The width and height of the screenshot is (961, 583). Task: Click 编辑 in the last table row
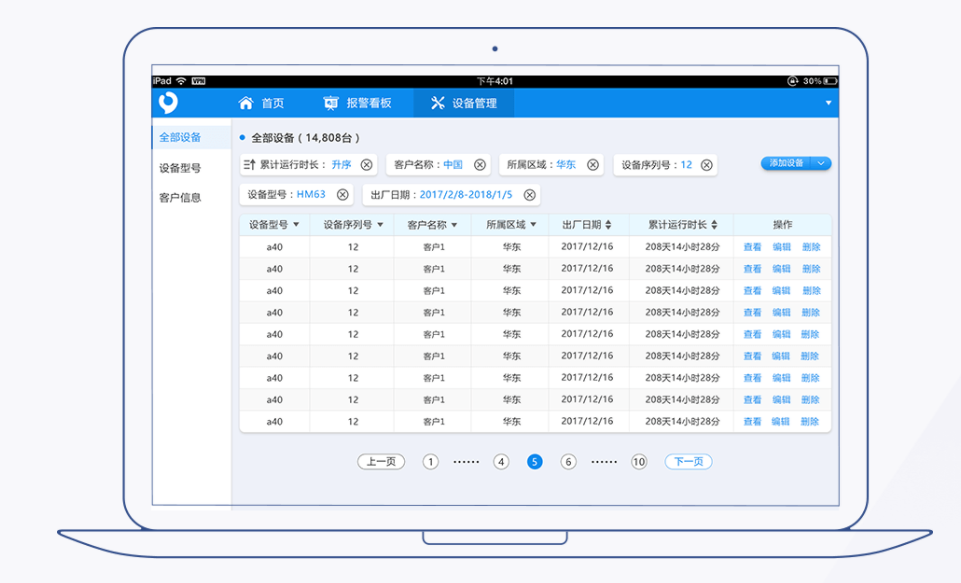[x=781, y=422]
